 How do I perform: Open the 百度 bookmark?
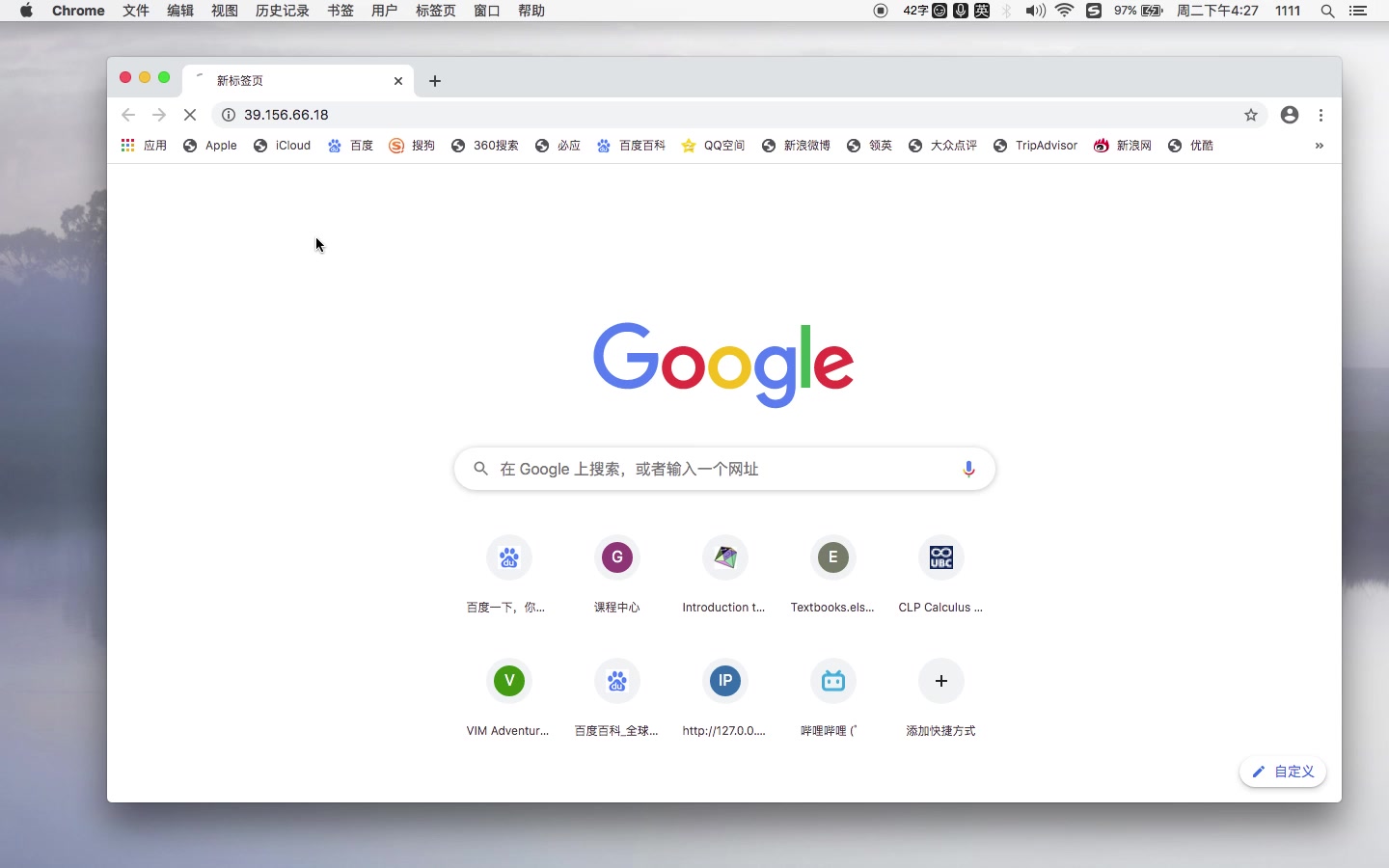tap(350, 146)
